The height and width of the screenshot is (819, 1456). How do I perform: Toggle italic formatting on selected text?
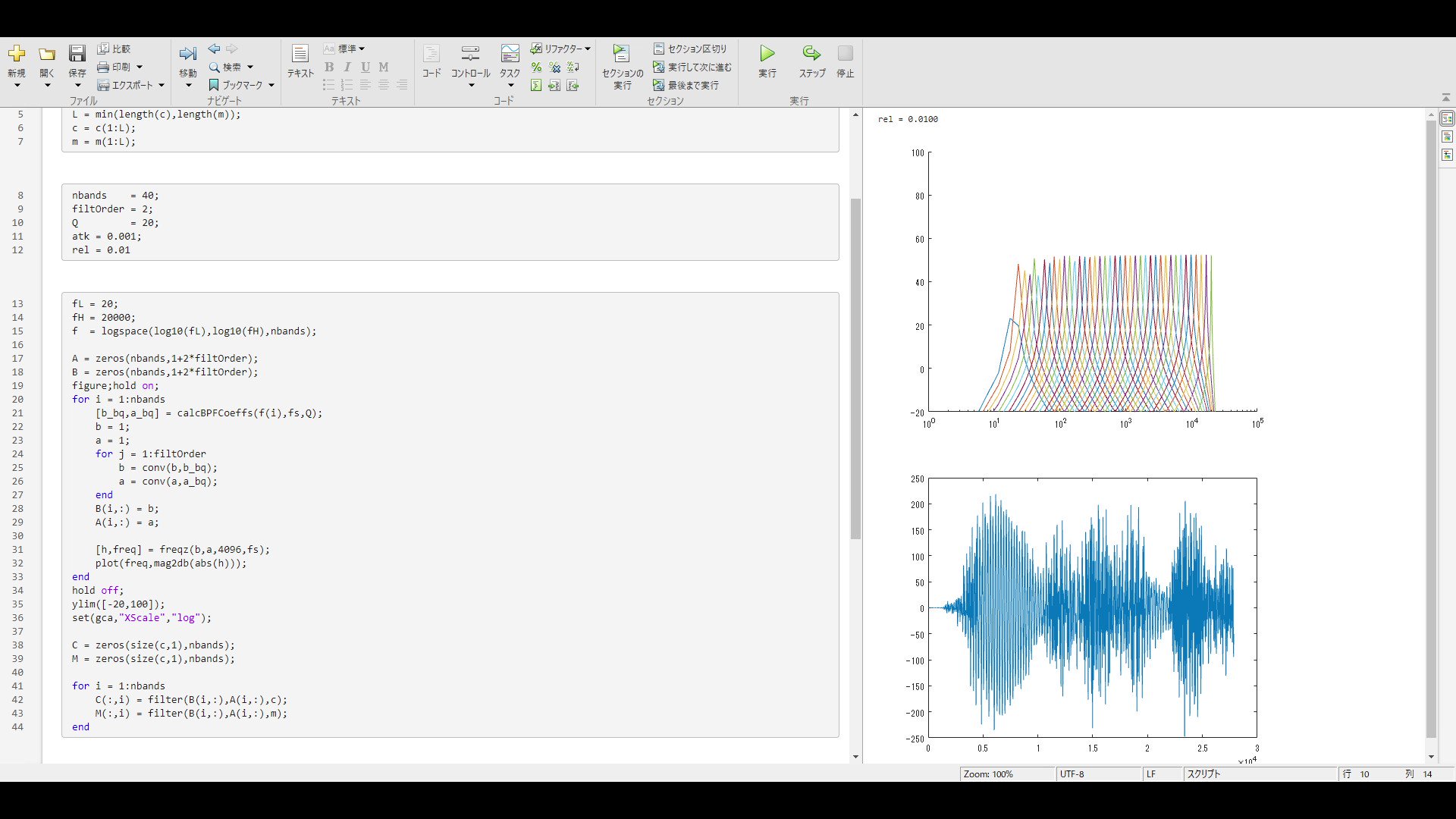(347, 67)
